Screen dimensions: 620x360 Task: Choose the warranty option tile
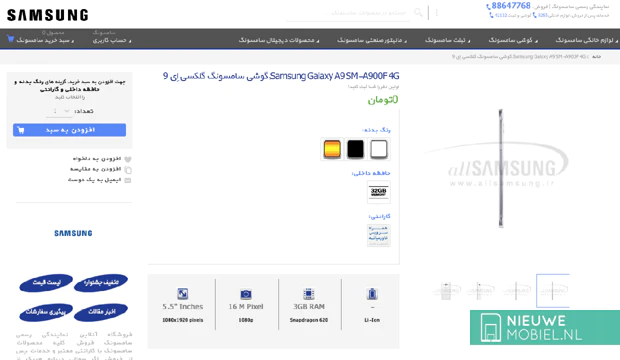tap(378, 235)
